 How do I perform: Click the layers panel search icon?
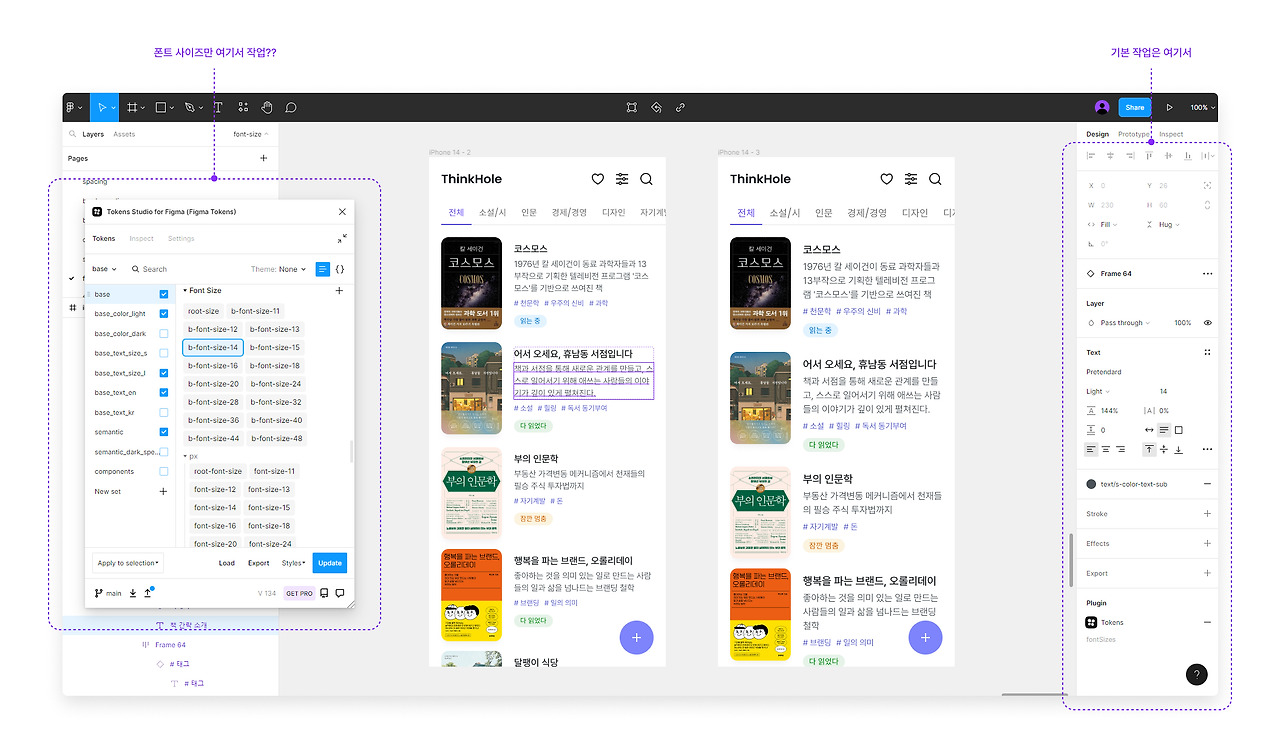pos(72,134)
